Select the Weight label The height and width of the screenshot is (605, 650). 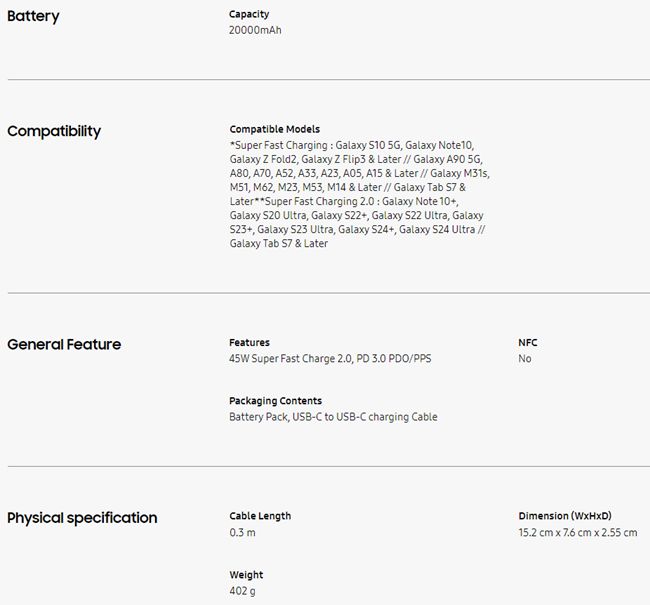pos(246,575)
